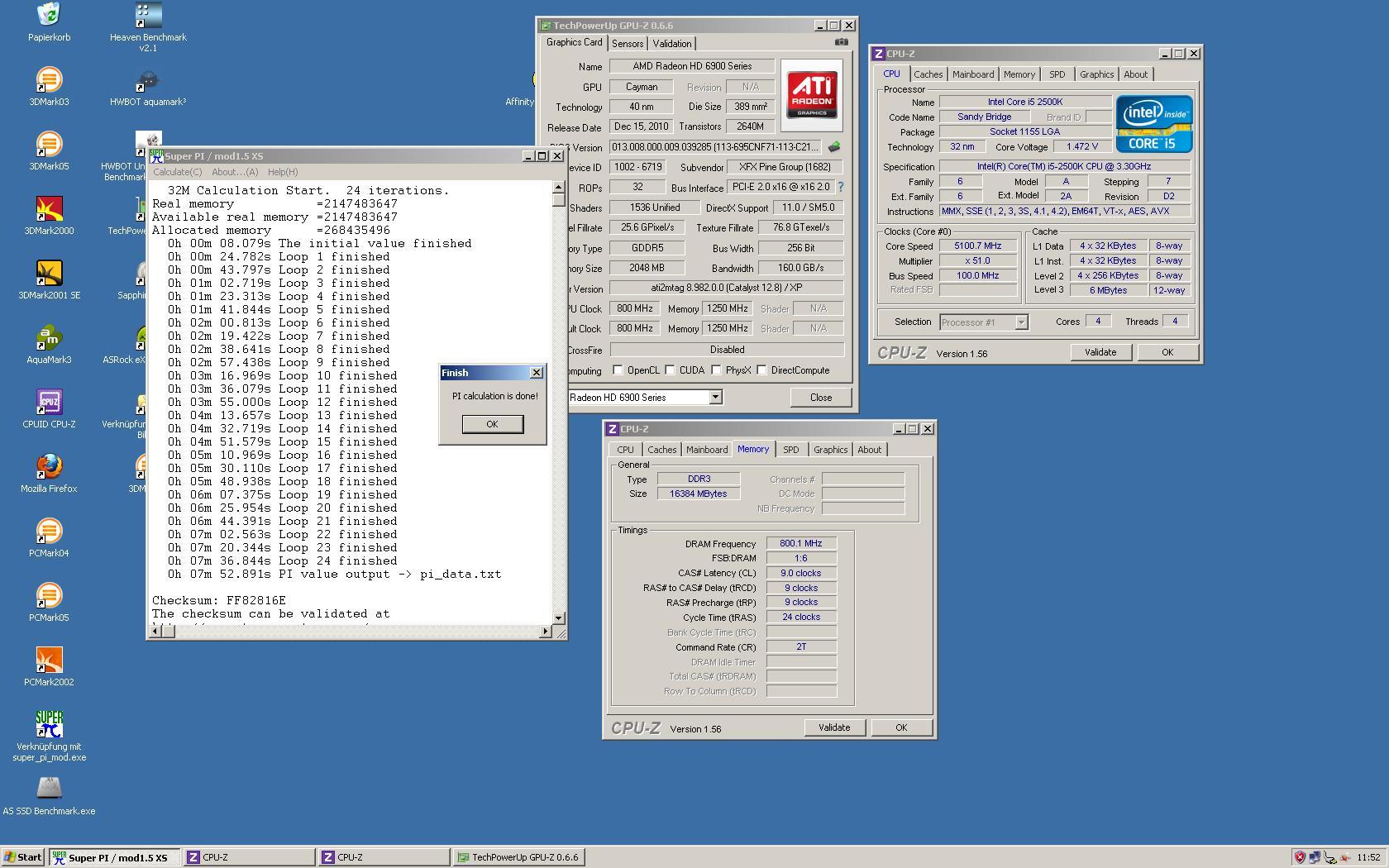Click the GPU Name field in GPU-Z
This screenshot has height=868, width=1389.
point(692,66)
